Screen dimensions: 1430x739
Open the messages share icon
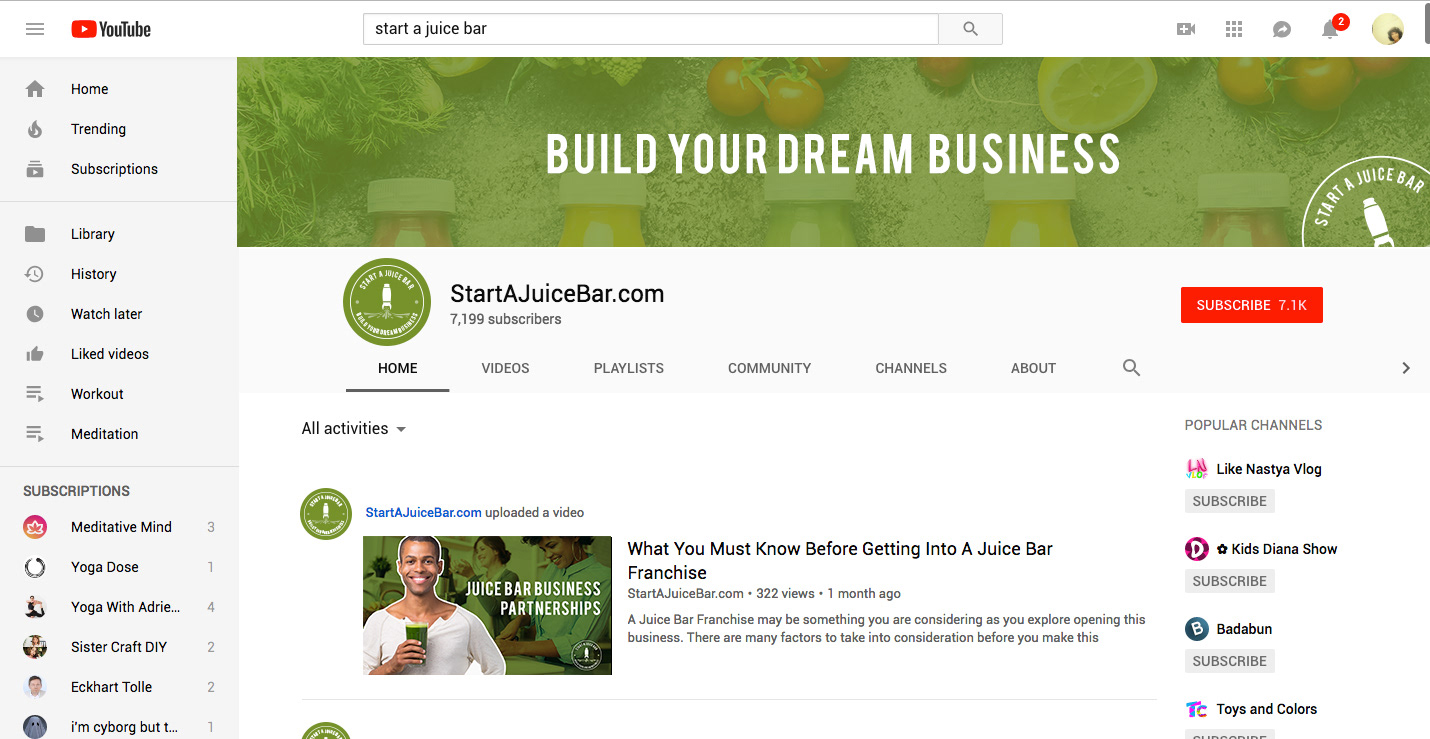[1282, 29]
